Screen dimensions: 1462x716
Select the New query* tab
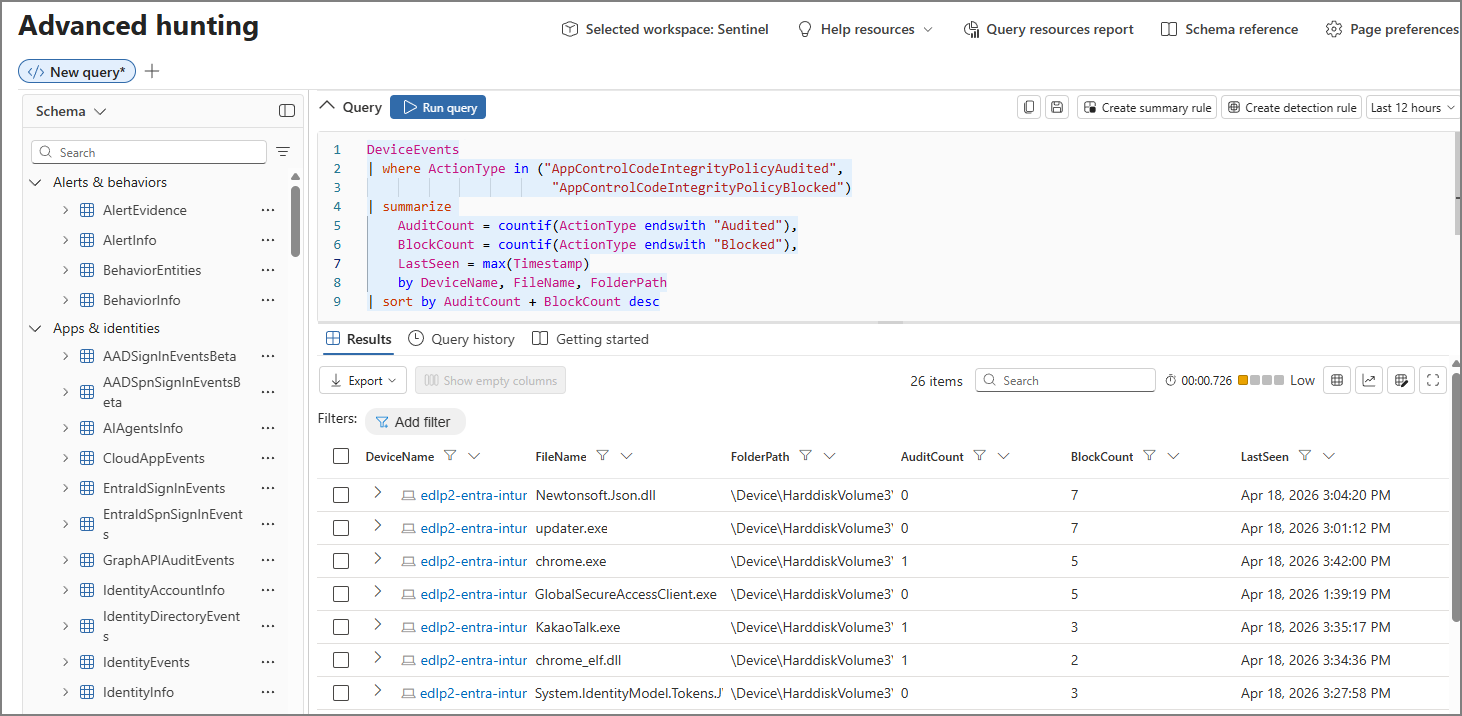click(77, 71)
